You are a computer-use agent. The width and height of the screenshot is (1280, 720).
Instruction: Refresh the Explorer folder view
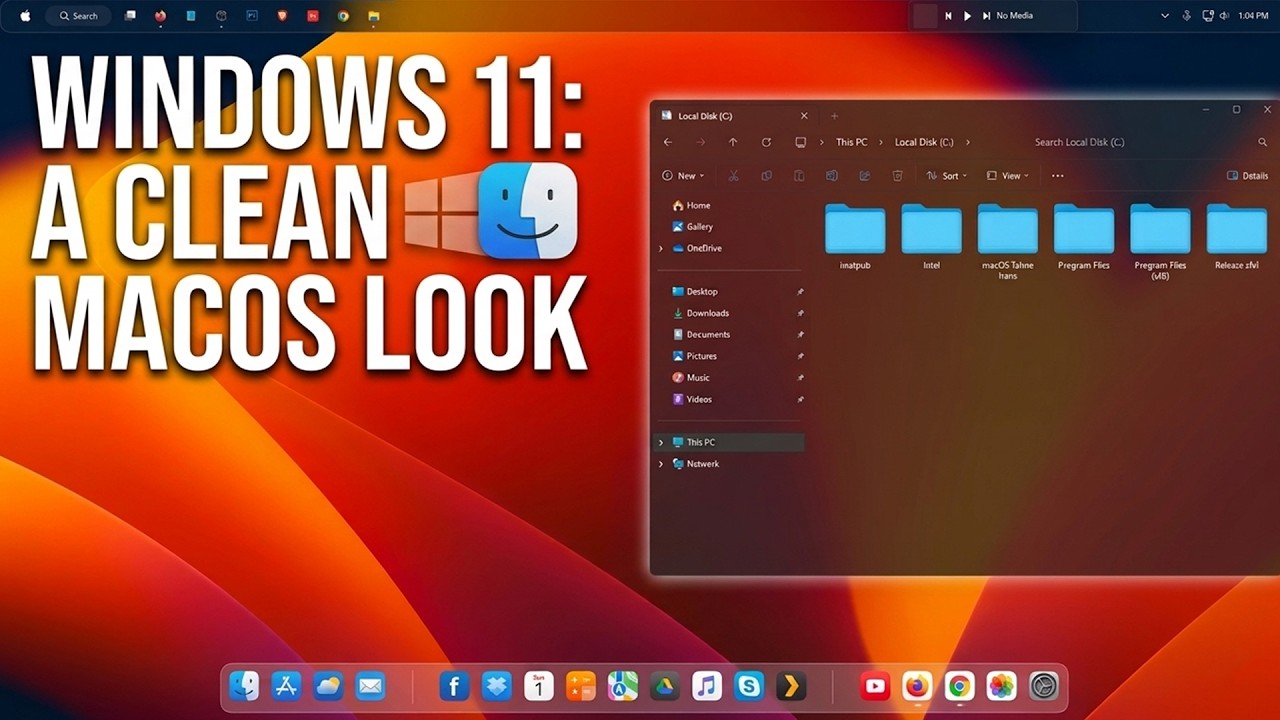click(766, 142)
